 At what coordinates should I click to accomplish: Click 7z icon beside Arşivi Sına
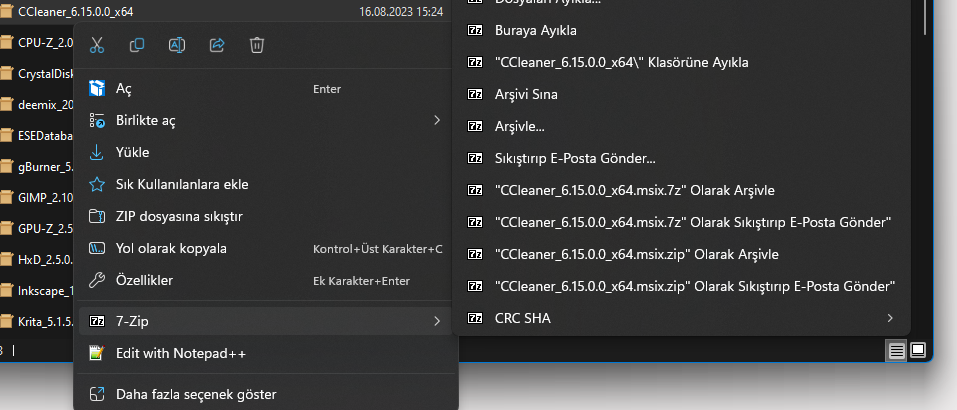pyautogui.click(x=475, y=95)
